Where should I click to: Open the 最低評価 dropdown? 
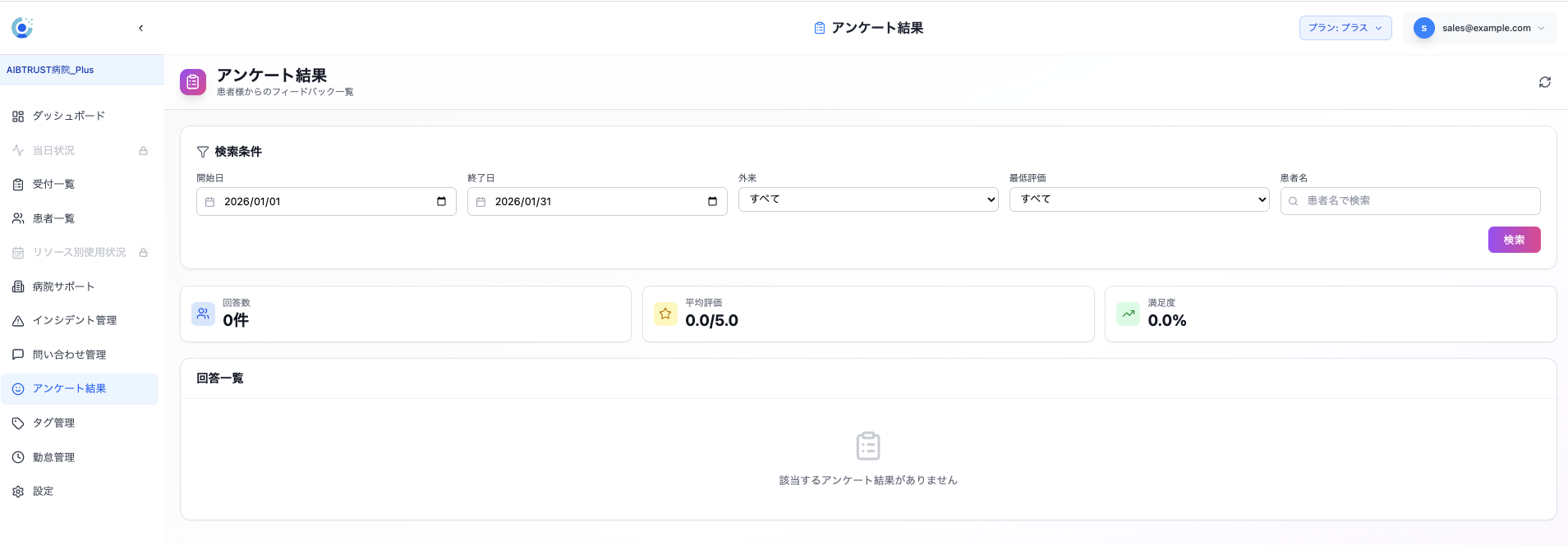coord(1139,199)
